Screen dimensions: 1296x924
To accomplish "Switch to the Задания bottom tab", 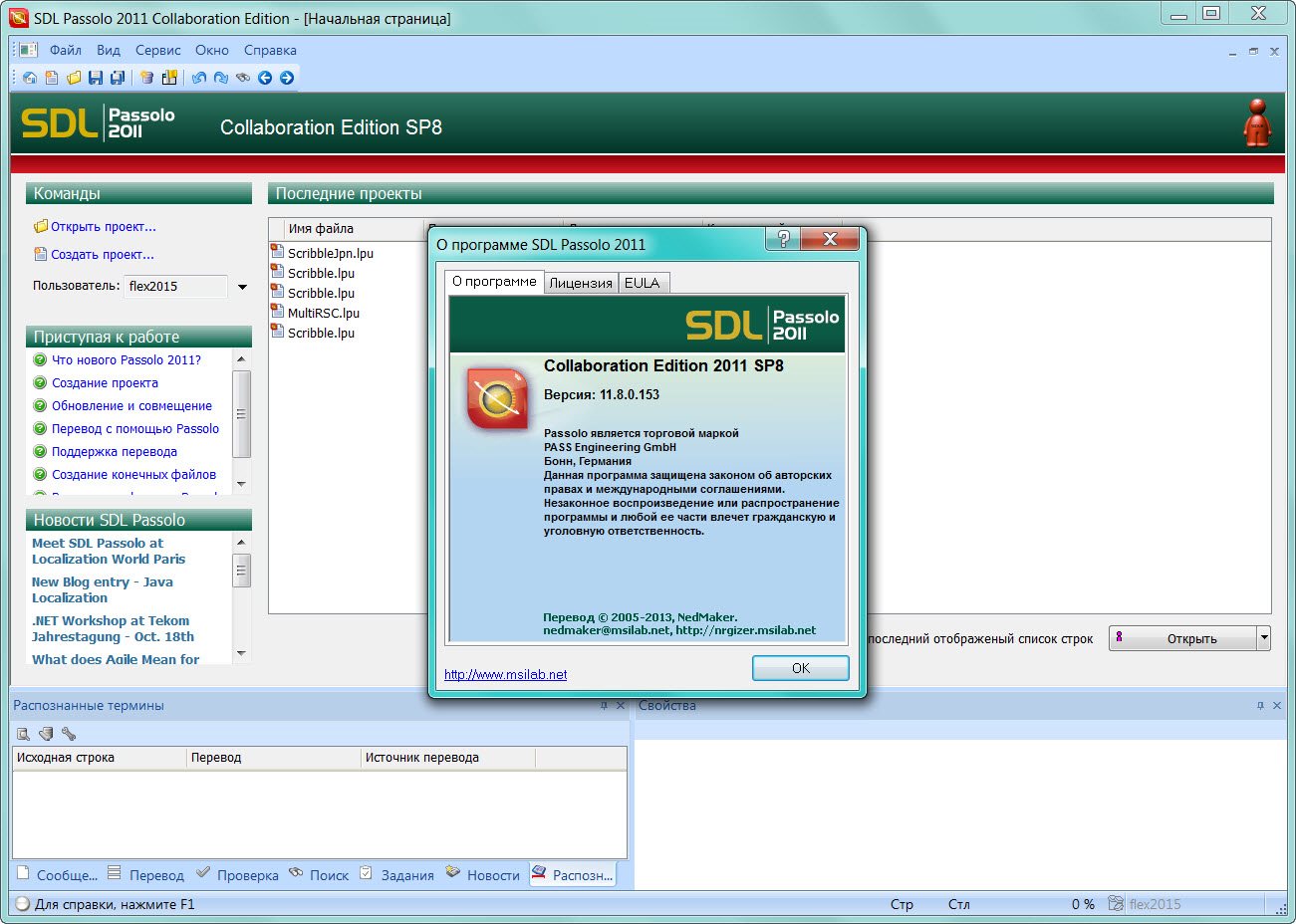I will pyautogui.click(x=396, y=874).
